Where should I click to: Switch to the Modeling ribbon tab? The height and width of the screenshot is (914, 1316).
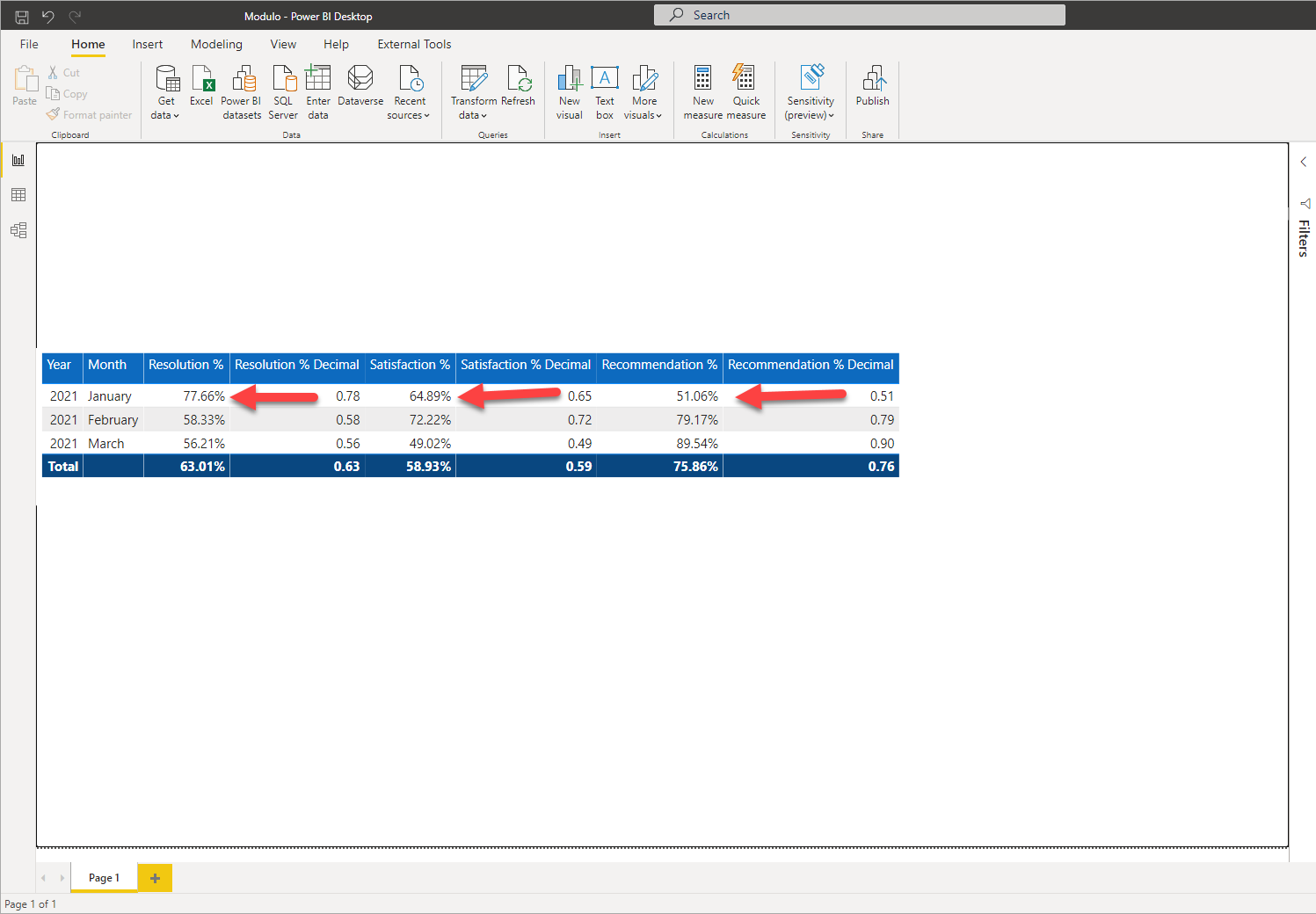pyautogui.click(x=216, y=44)
